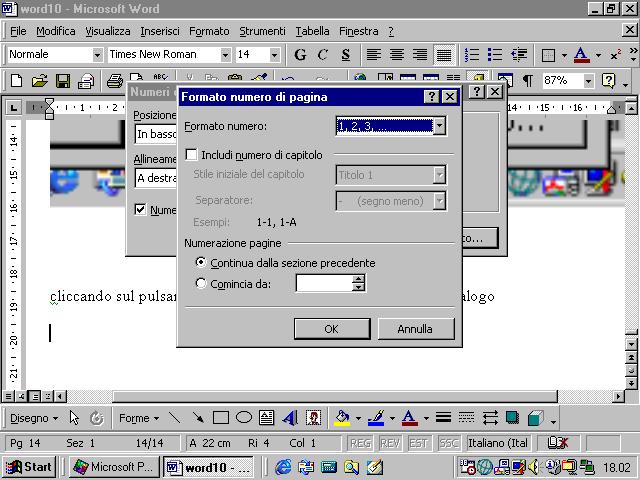Align text to the right
The width and height of the screenshot is (640, 480).
click(420, 55)
